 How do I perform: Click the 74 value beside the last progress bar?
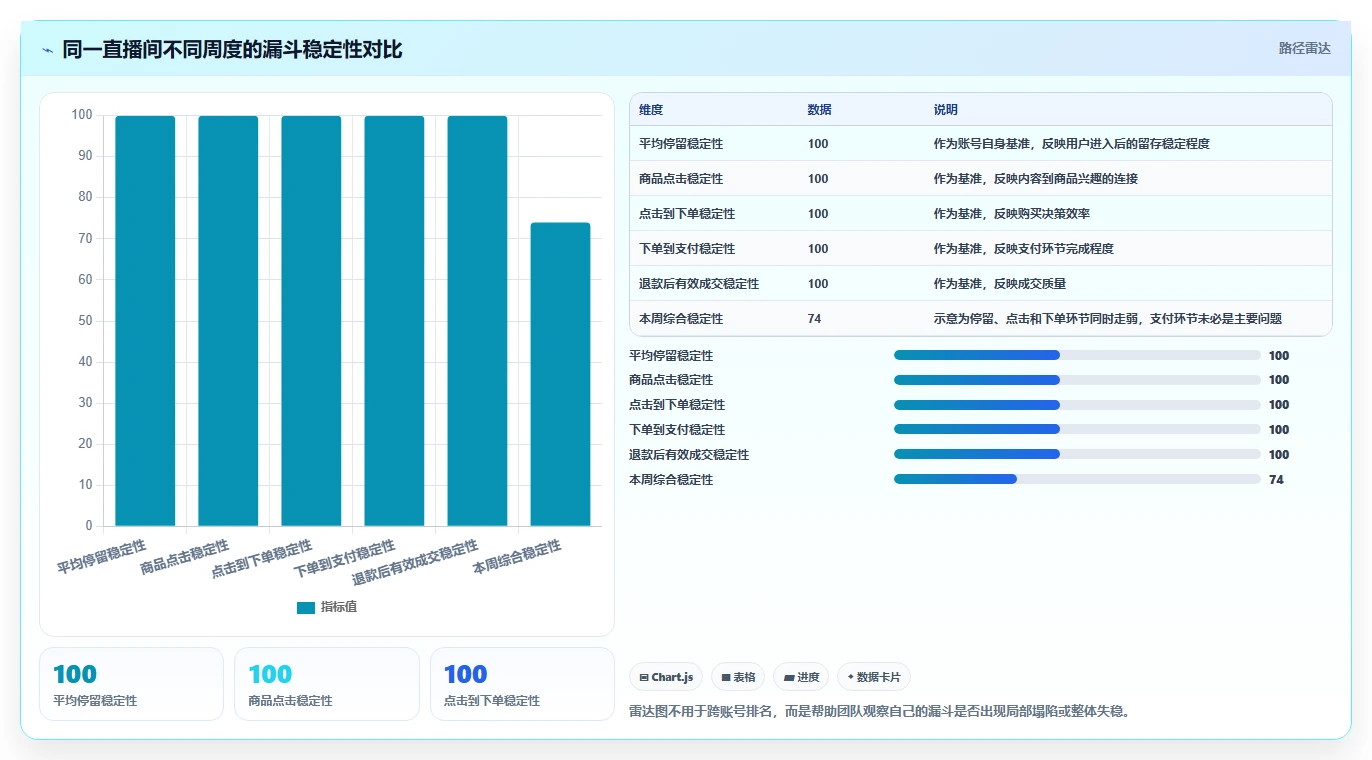point(1276,480)
